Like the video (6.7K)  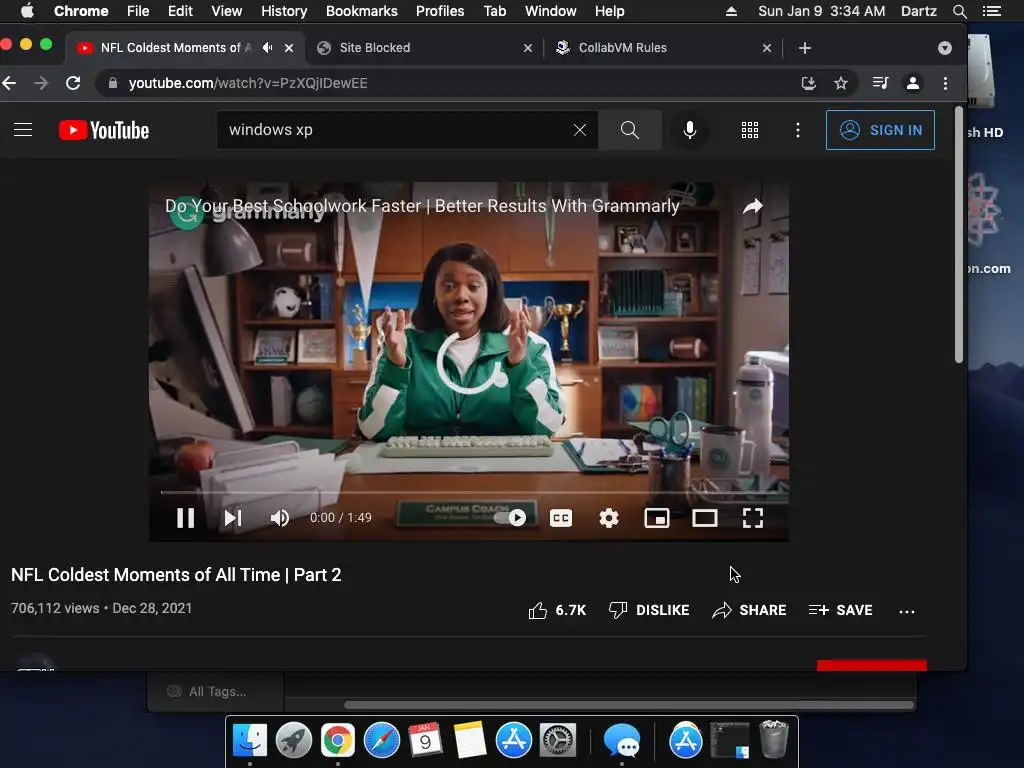coord(557,610)
